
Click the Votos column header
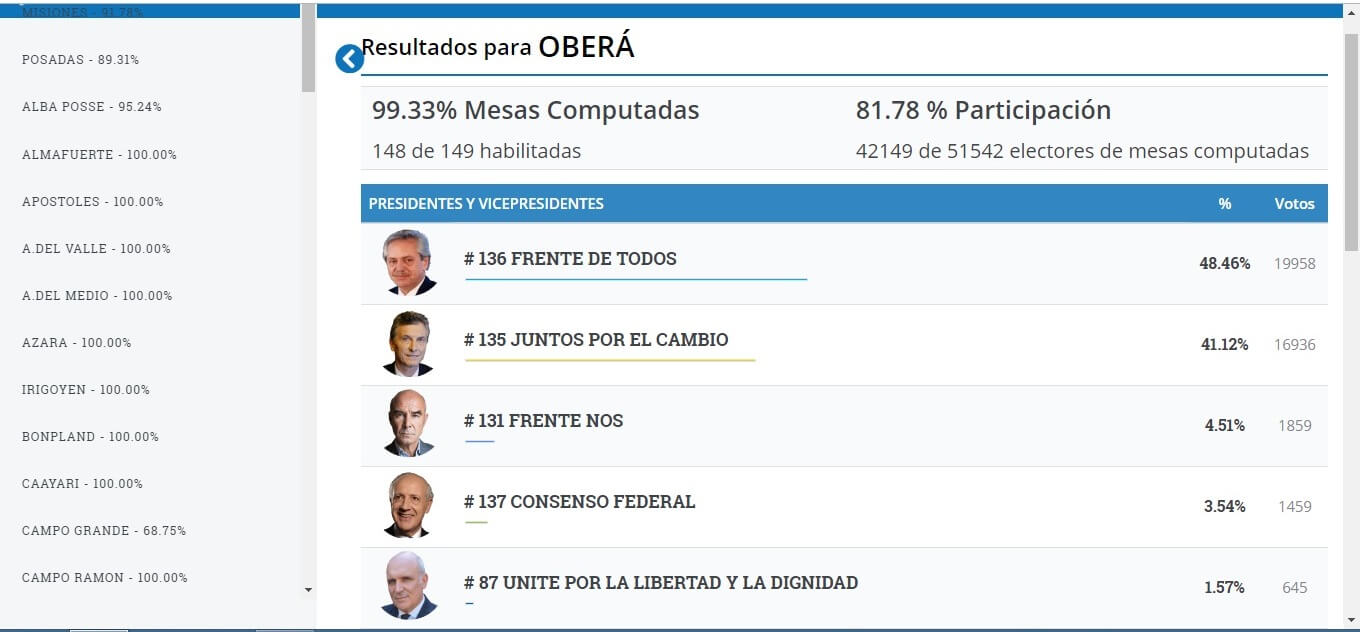(x=1294, y=204)
